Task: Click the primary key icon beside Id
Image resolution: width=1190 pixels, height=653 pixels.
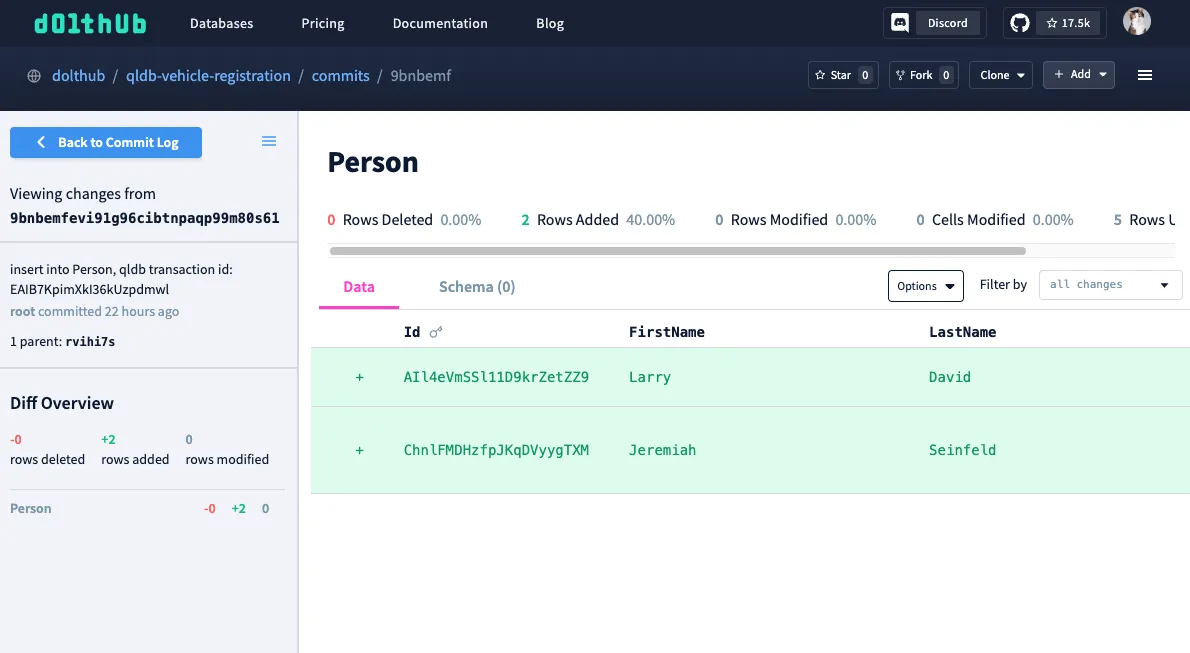Action: (435, 332)
